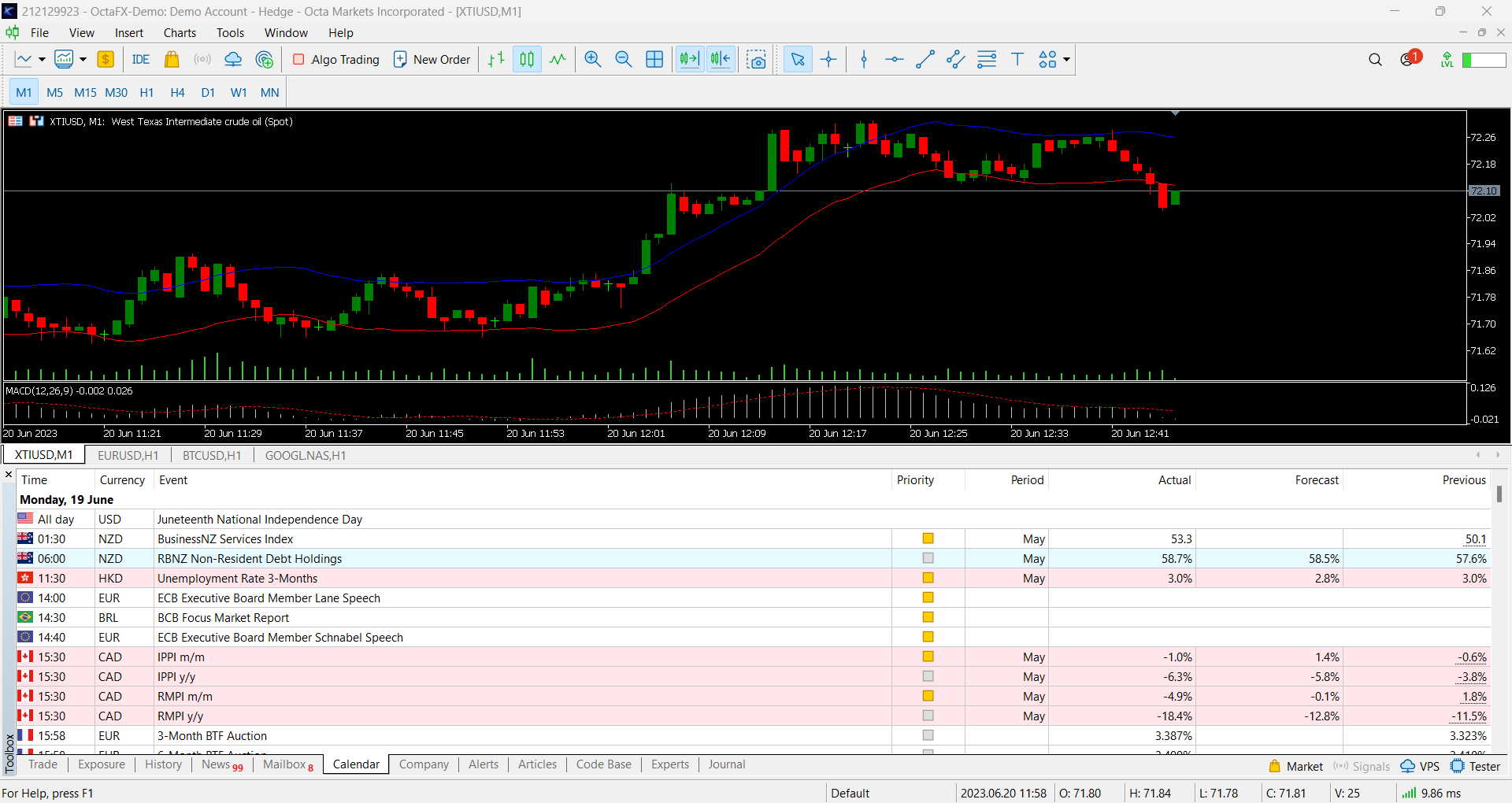The width and height of the screenshot is (1512, 803).
Task: Tile chart windows grid icon
Action: pyautogui.click(x=654, y=59)
